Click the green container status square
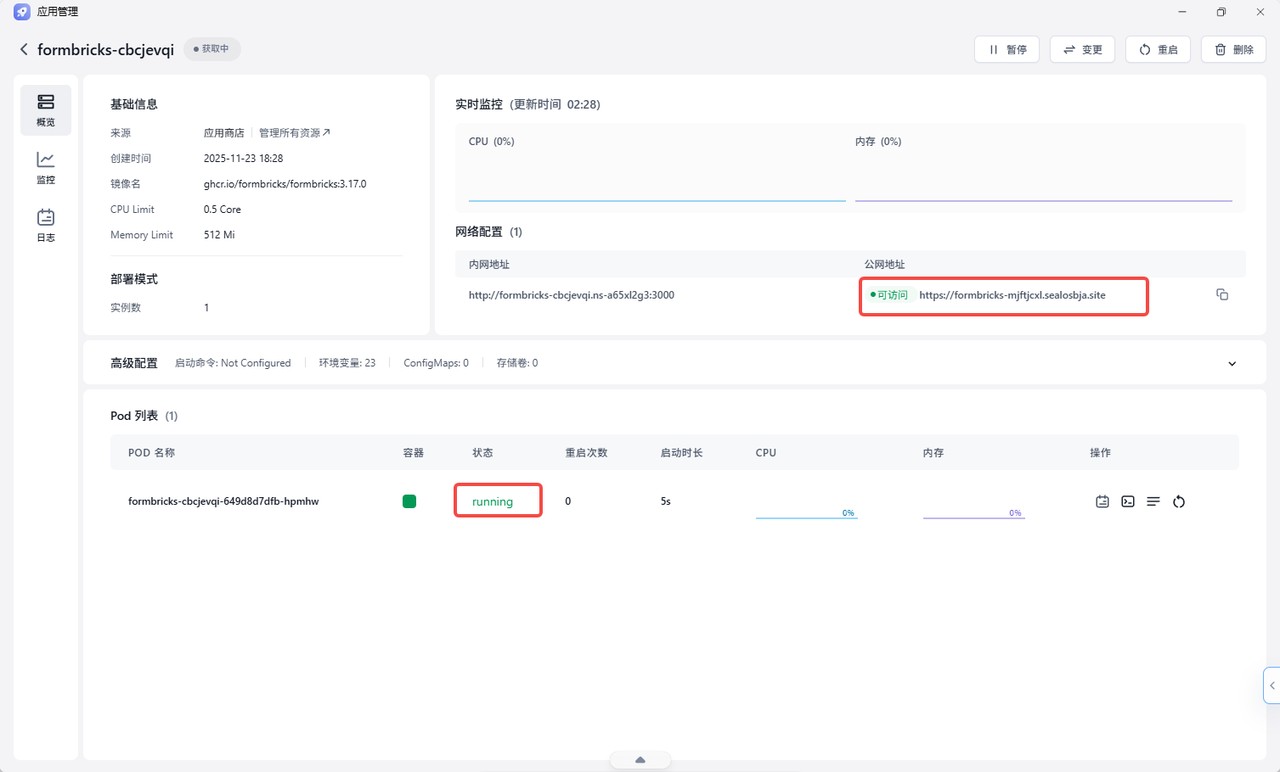Viewport: 1280px width, 772px height. coord(409,501)
